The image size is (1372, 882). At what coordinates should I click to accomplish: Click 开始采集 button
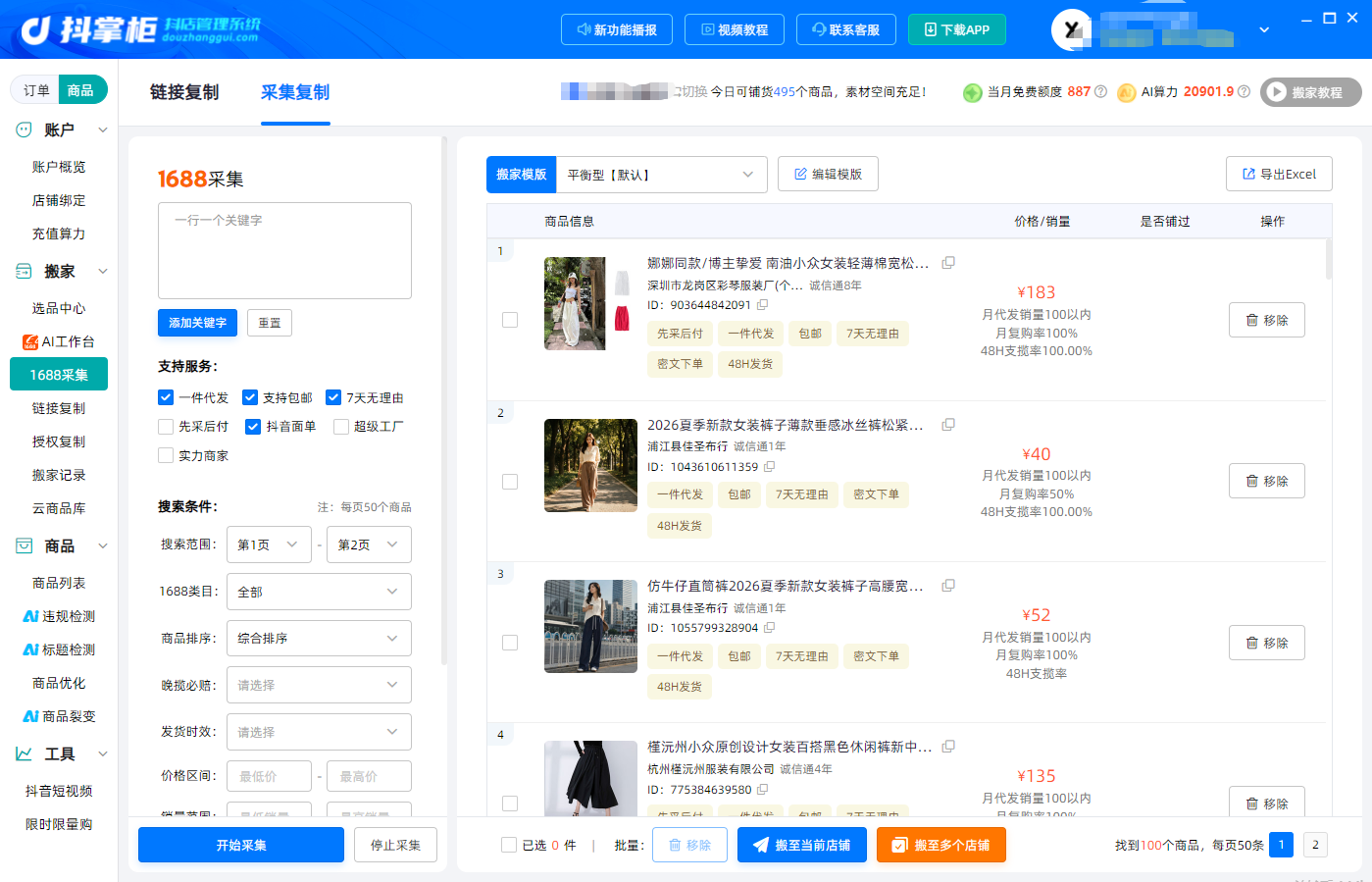[x=241, y=845]
